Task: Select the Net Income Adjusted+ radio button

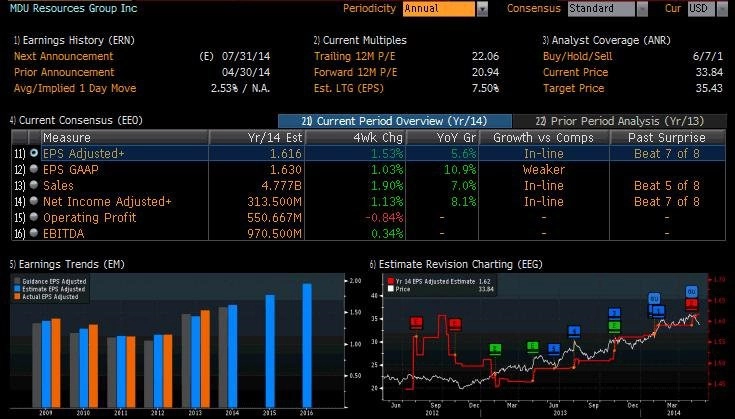Action: tap(34, 201)
